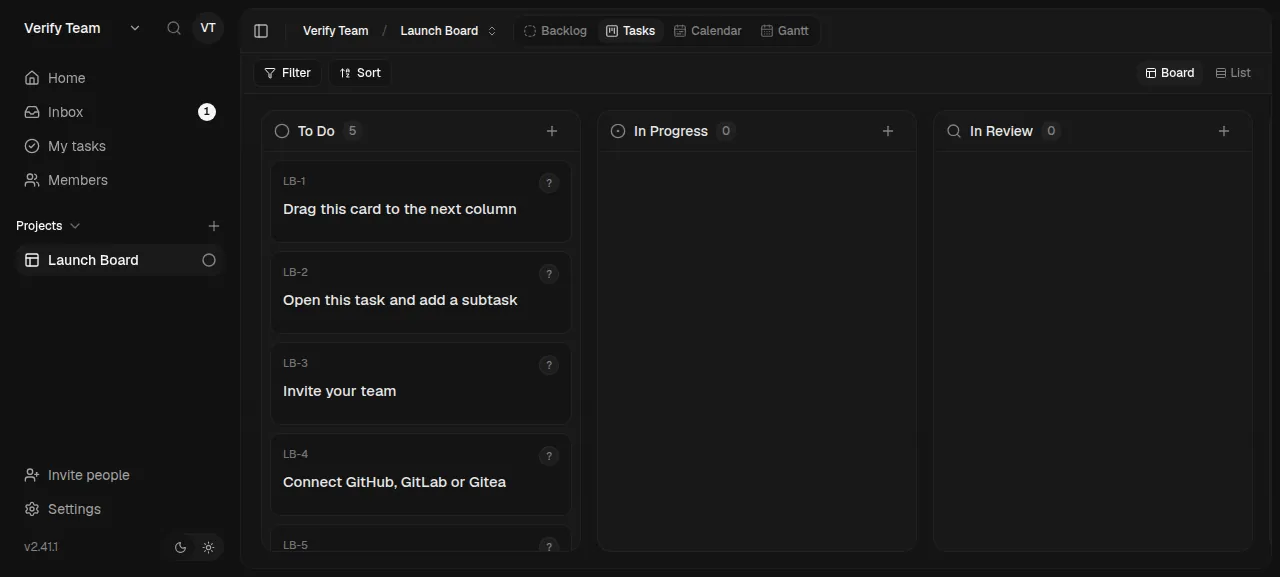Switch to light theme sun icon
The width and height of the screenshot is (1280, 577).
coord(208,547)
